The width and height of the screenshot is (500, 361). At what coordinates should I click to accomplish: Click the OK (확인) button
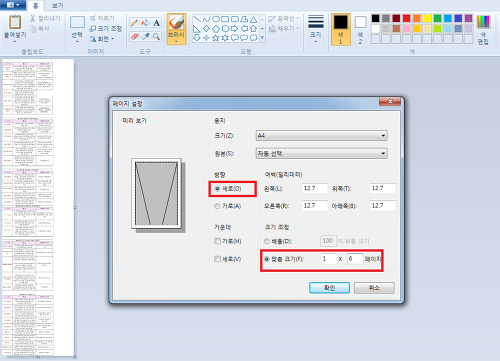click(329, 288)
